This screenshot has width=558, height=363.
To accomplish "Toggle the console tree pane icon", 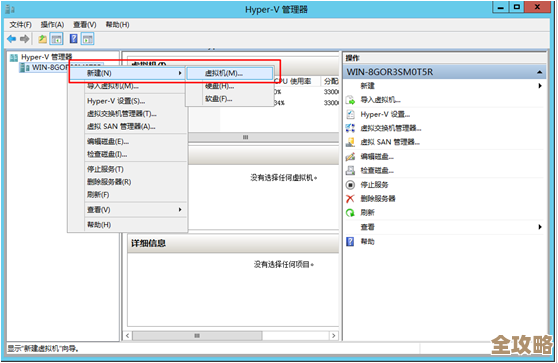I will coord(57,39).
